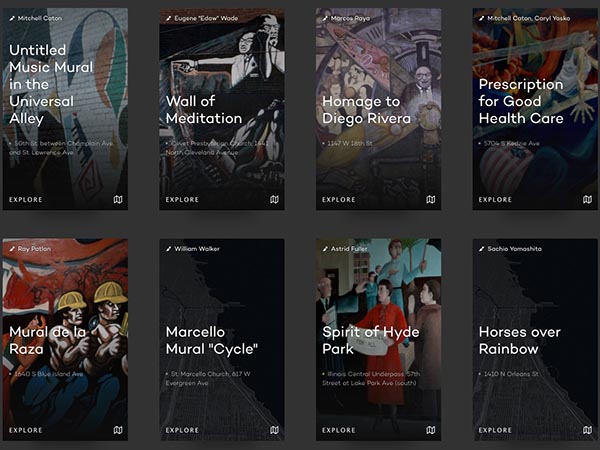This screenshot has height=450, width=600.
Task: Open the Mural de la Raza title
Action: pyautogui.click(x=47, y=341)
